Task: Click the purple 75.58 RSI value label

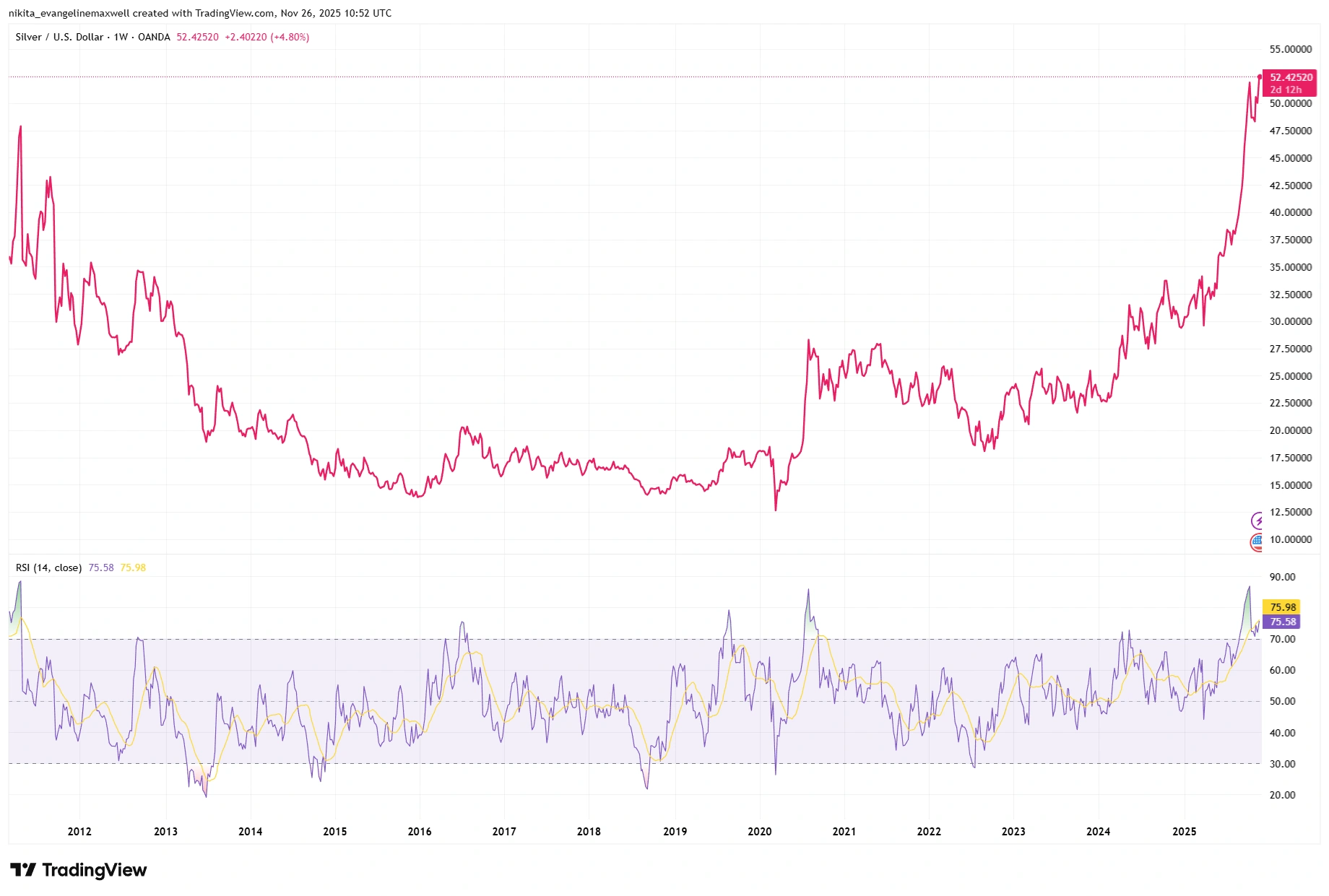Action: click(1282, 622)
